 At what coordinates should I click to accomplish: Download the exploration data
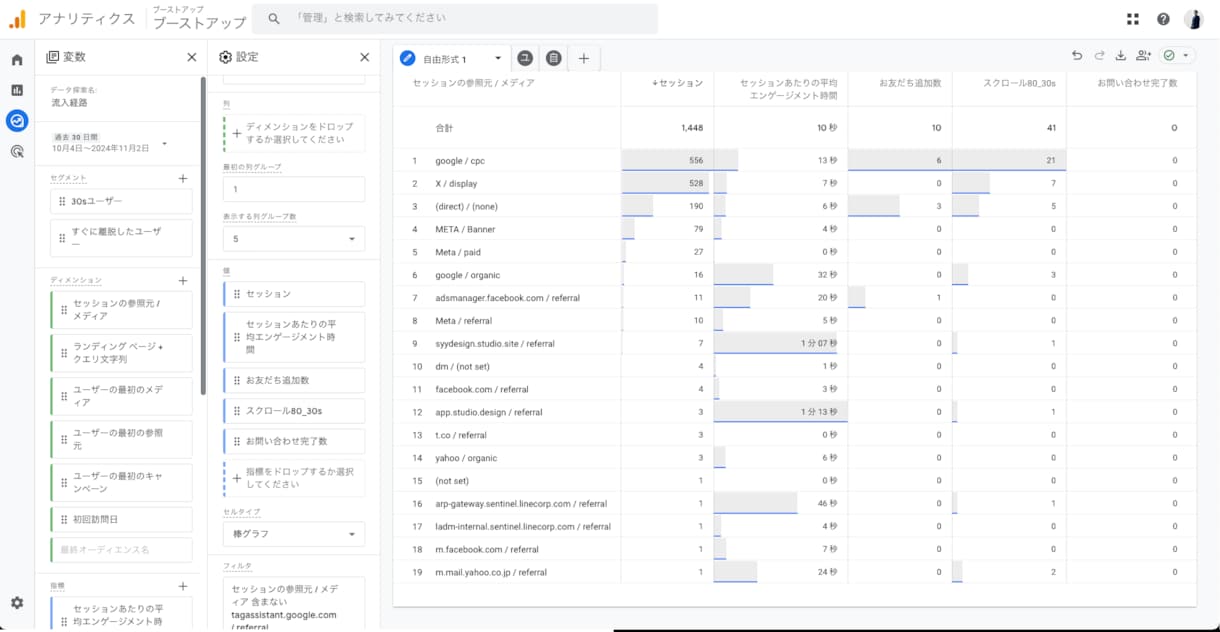[x=1121, y=56]
